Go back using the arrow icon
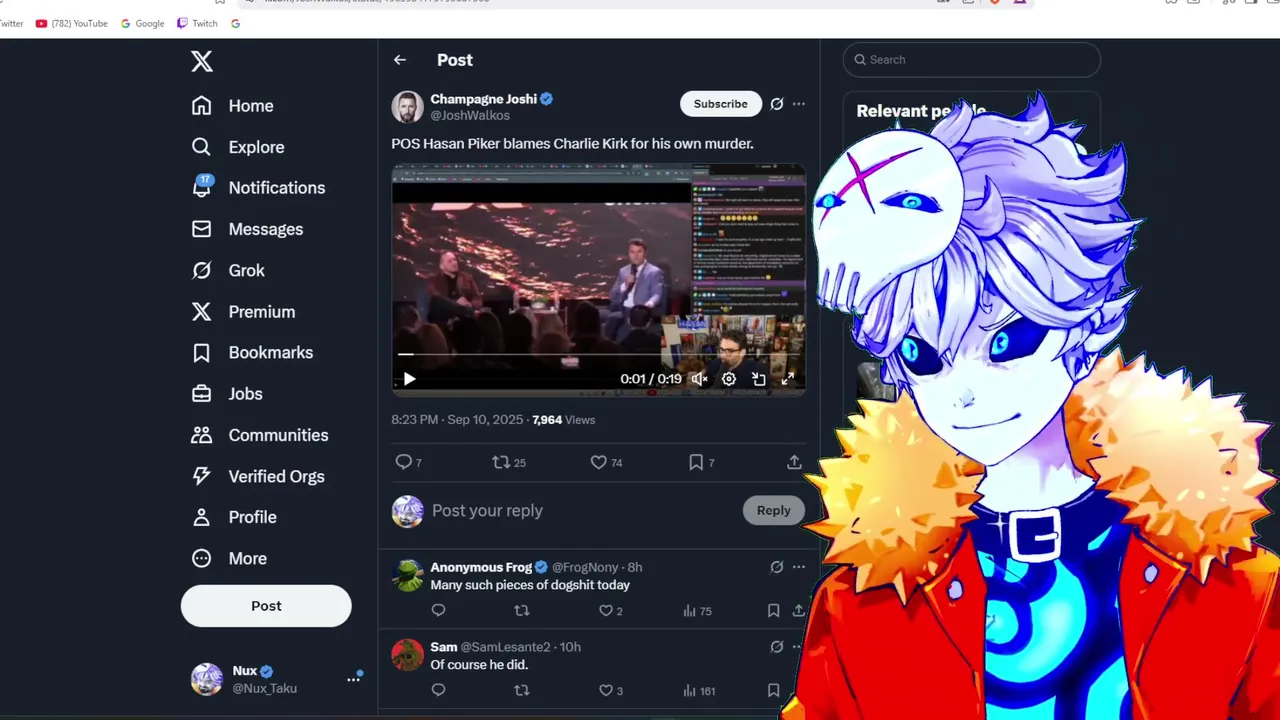The height and width of the screenshot is (720, 1280). point(400,60)
